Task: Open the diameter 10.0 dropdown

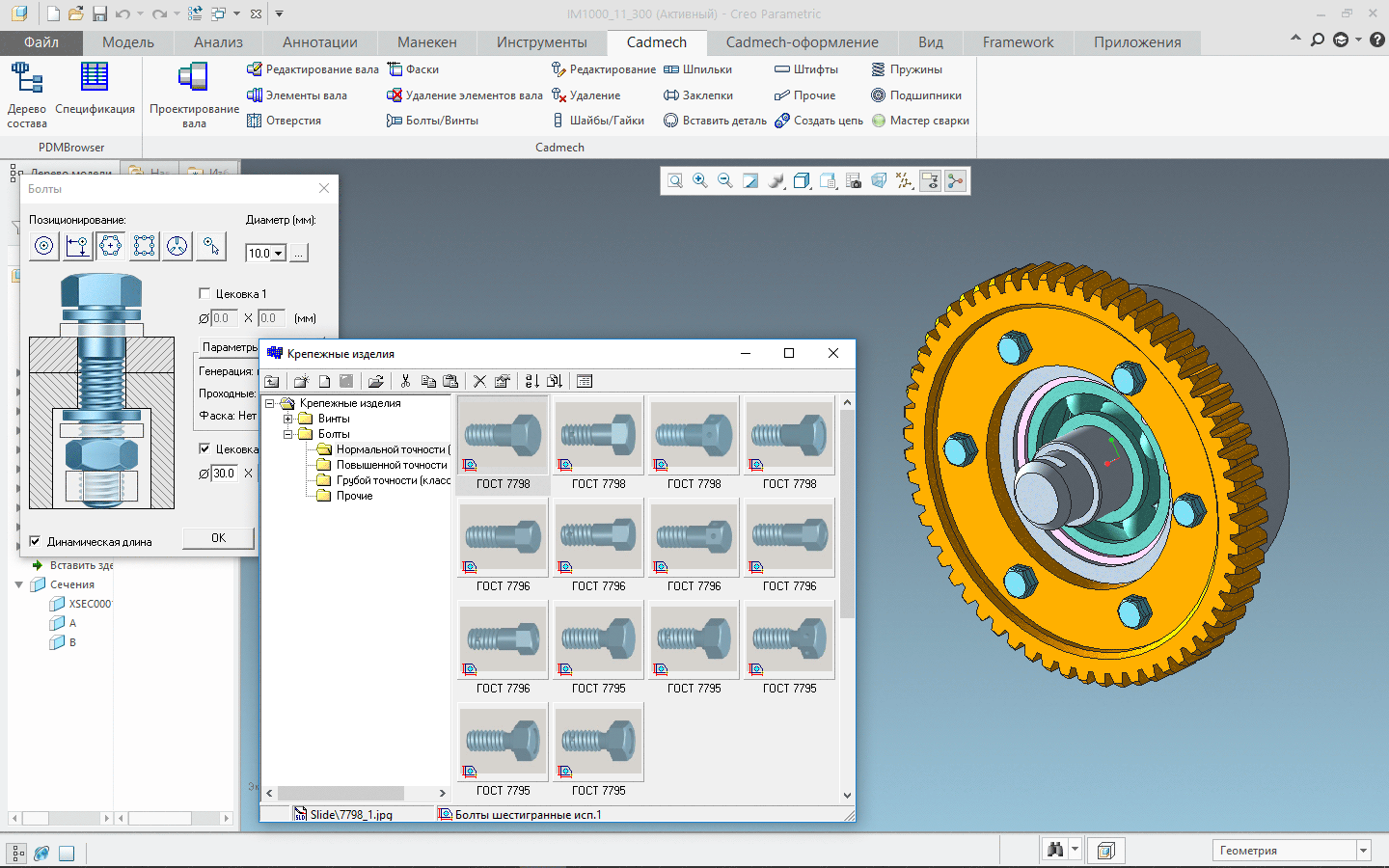Action: point(279,254)
